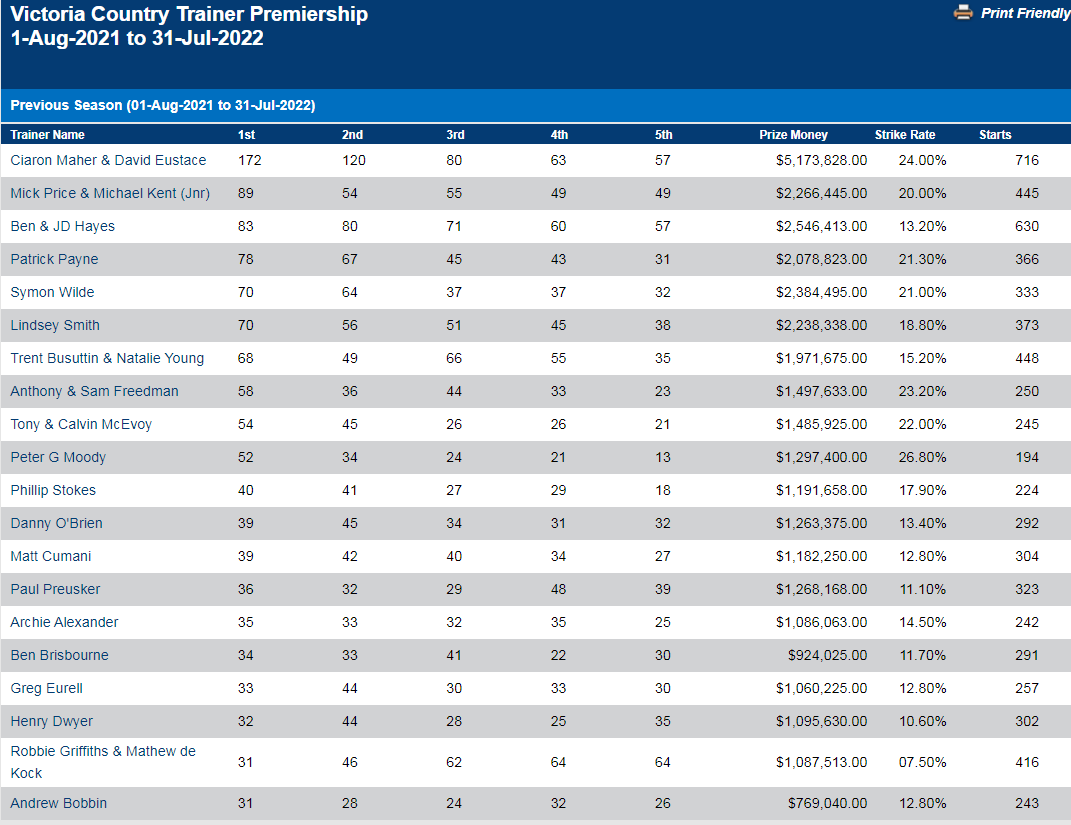Open Ben & JD Hayes trainer page
This screenshot has width=1071, height=825.
click(62, 226)
